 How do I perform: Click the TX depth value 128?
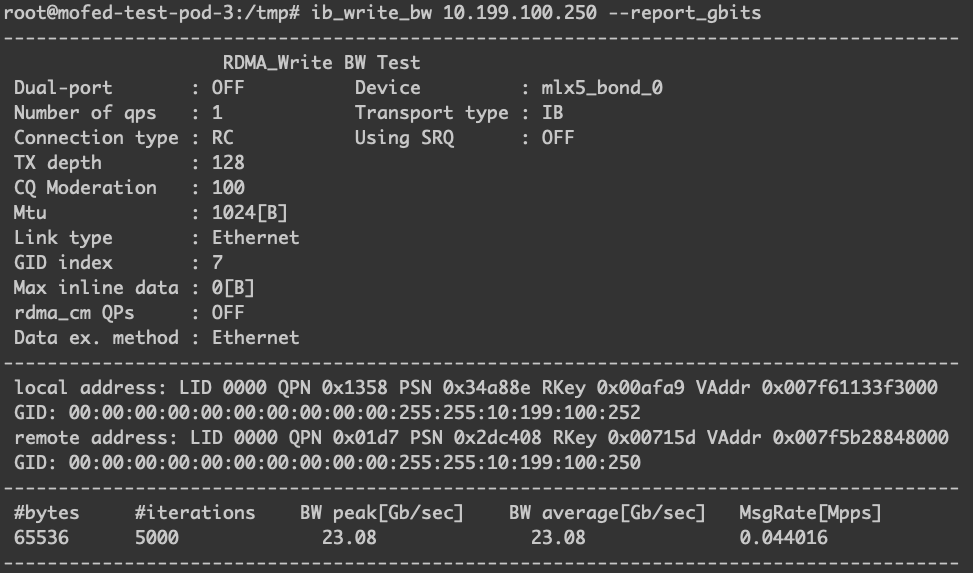coord(228,163)
